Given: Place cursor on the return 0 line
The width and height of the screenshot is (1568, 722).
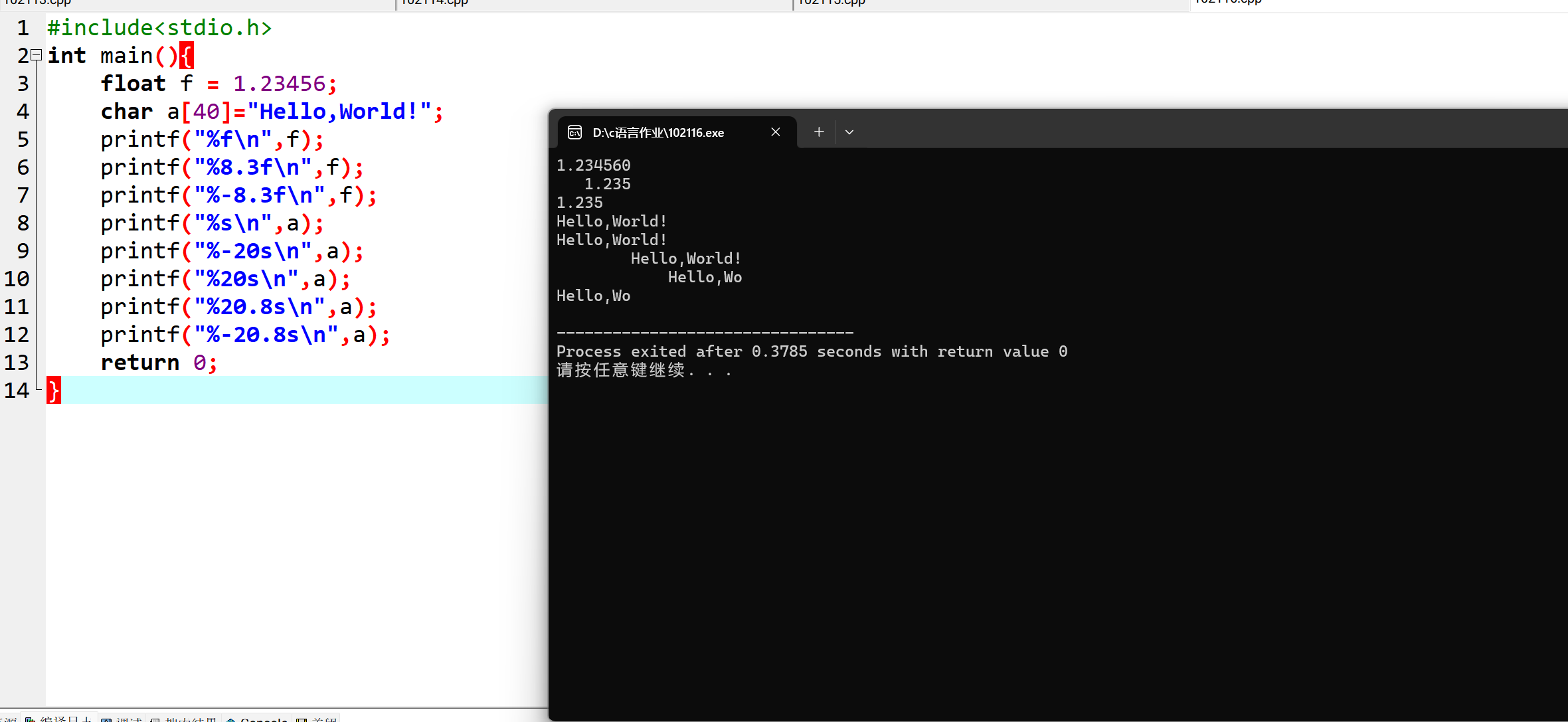Looking at the screenshot, I should pos(158,363).
